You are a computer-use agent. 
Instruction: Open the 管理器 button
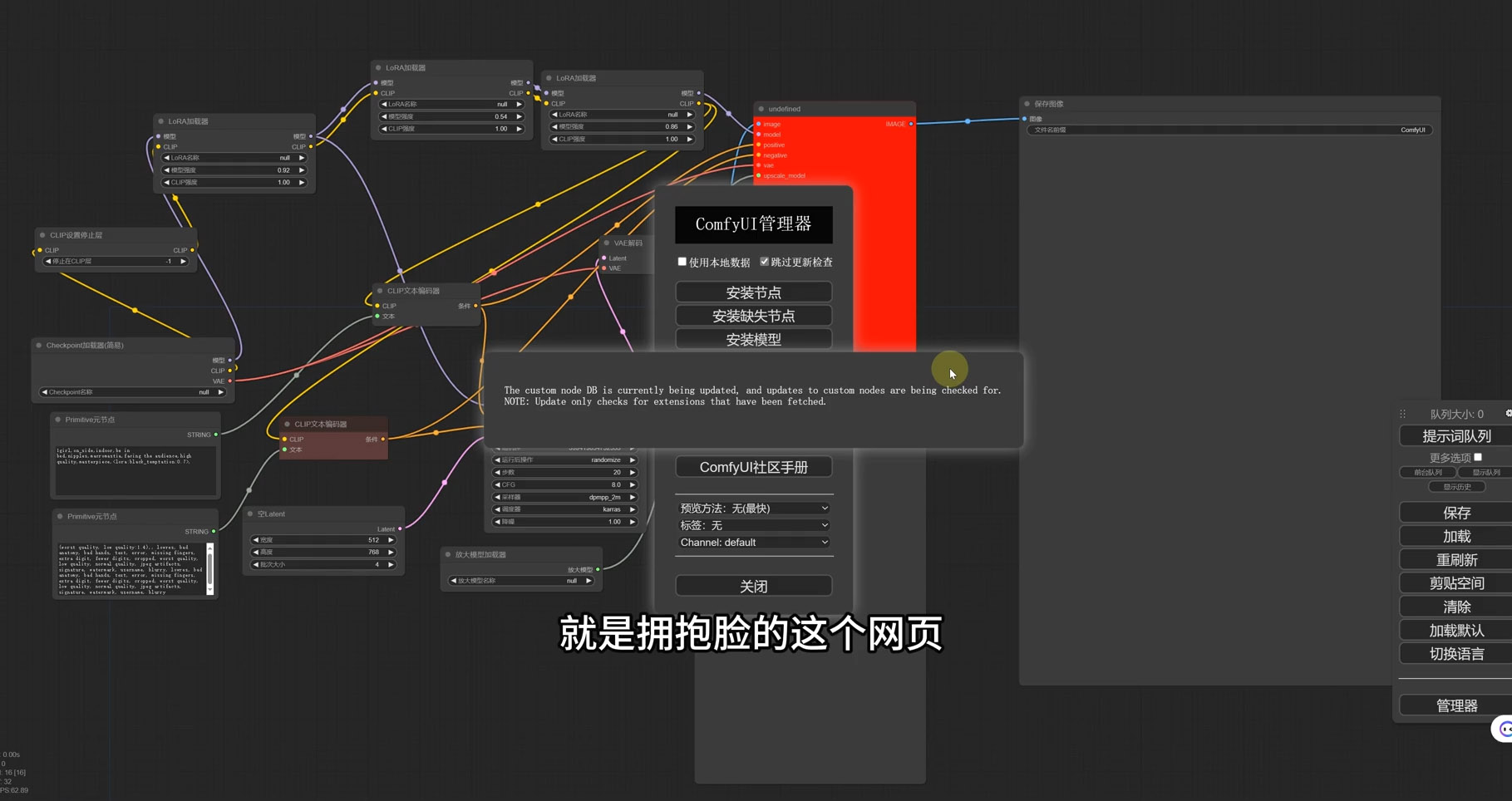click(x=1456, y=705)
